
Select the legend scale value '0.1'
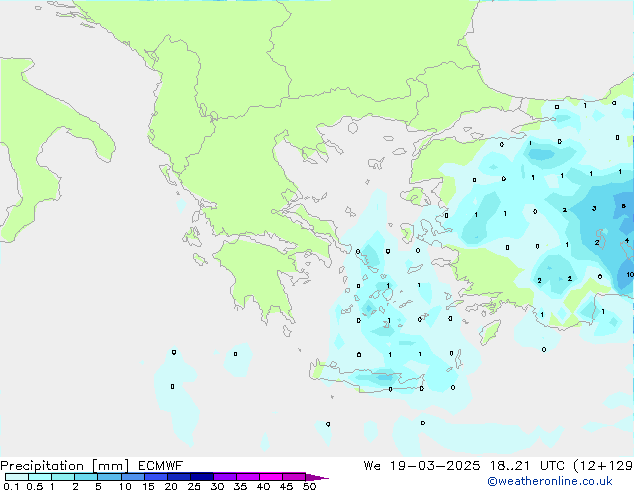click(11, 486)
